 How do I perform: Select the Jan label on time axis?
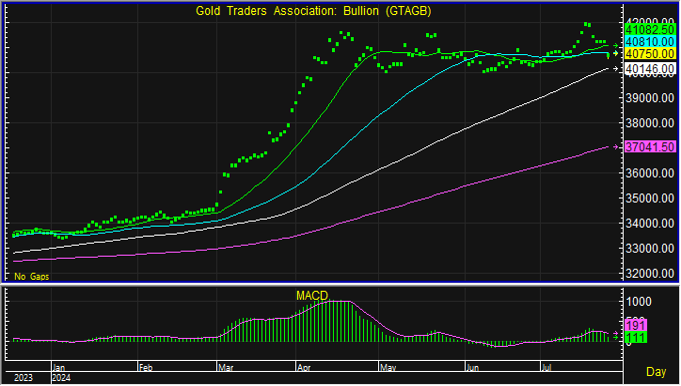click(59, 368)
